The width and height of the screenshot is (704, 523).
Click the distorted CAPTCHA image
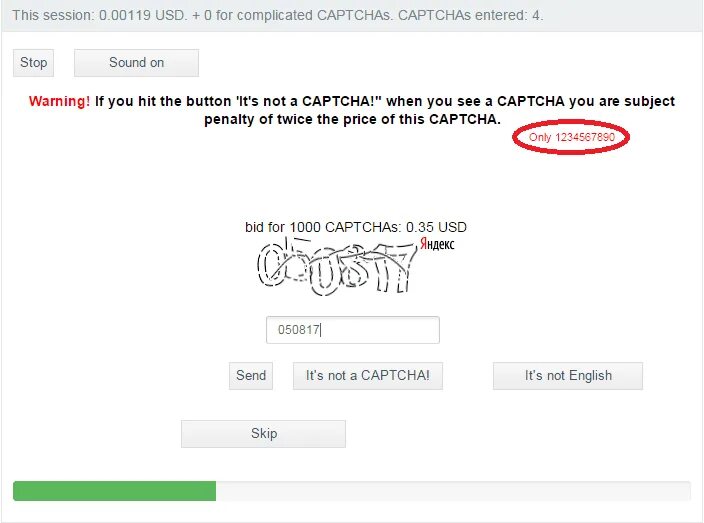tap(337, 266)
